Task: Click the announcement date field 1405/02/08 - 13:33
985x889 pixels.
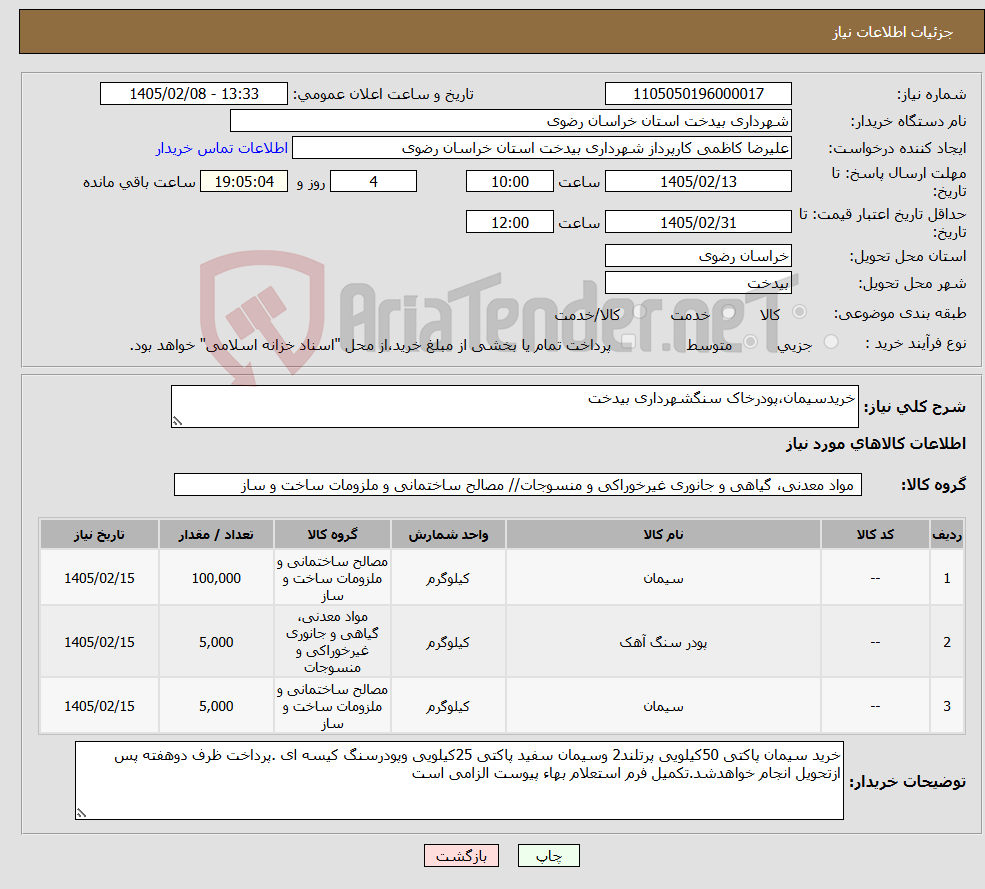Action: 193,94
